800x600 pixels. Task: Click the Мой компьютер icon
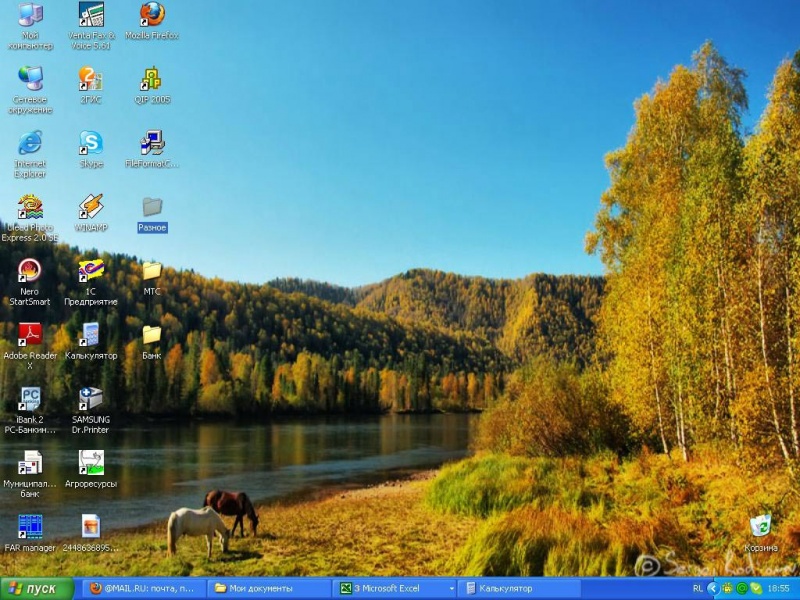[x=30, y=15]
